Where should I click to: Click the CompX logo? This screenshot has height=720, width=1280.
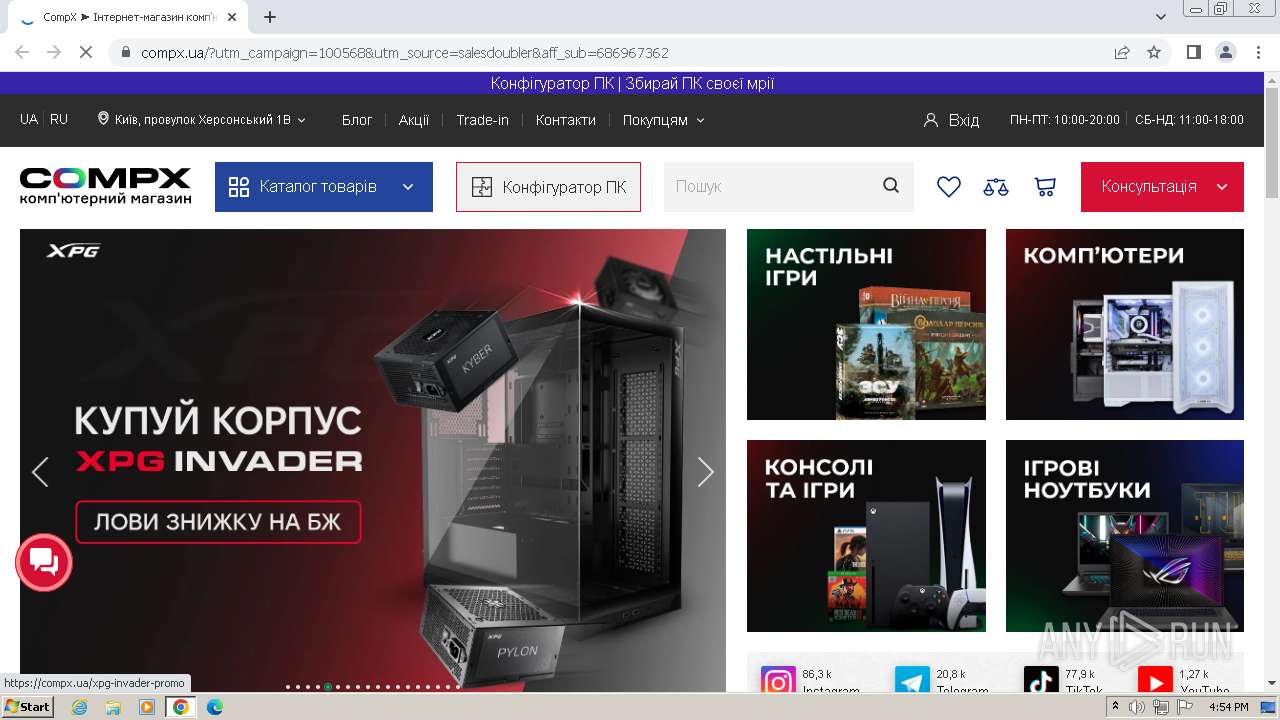(105, 186)
